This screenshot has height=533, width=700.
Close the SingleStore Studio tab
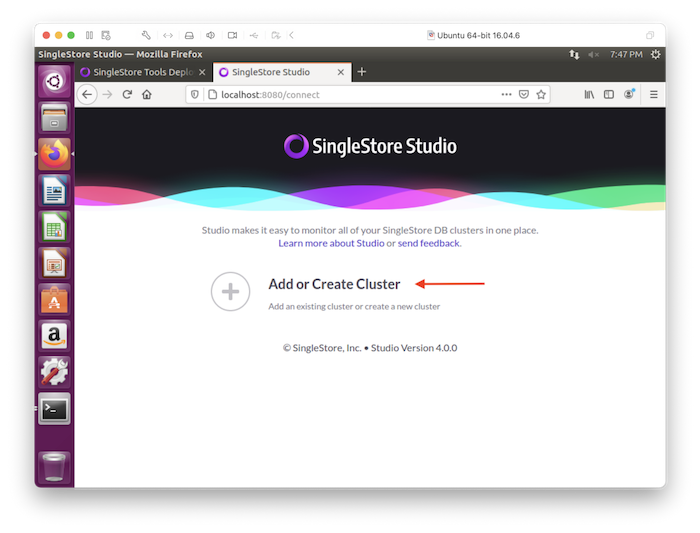[x=341, y=72]
